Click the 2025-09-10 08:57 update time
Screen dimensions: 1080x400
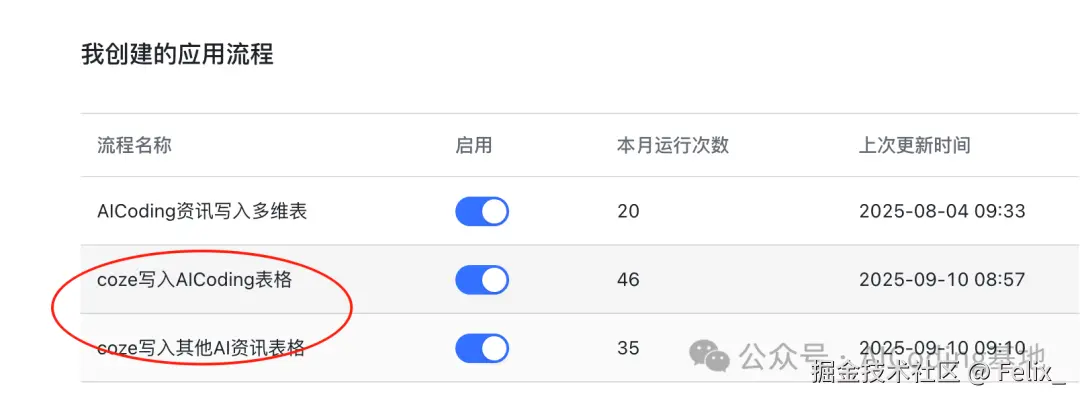point(942,280)
